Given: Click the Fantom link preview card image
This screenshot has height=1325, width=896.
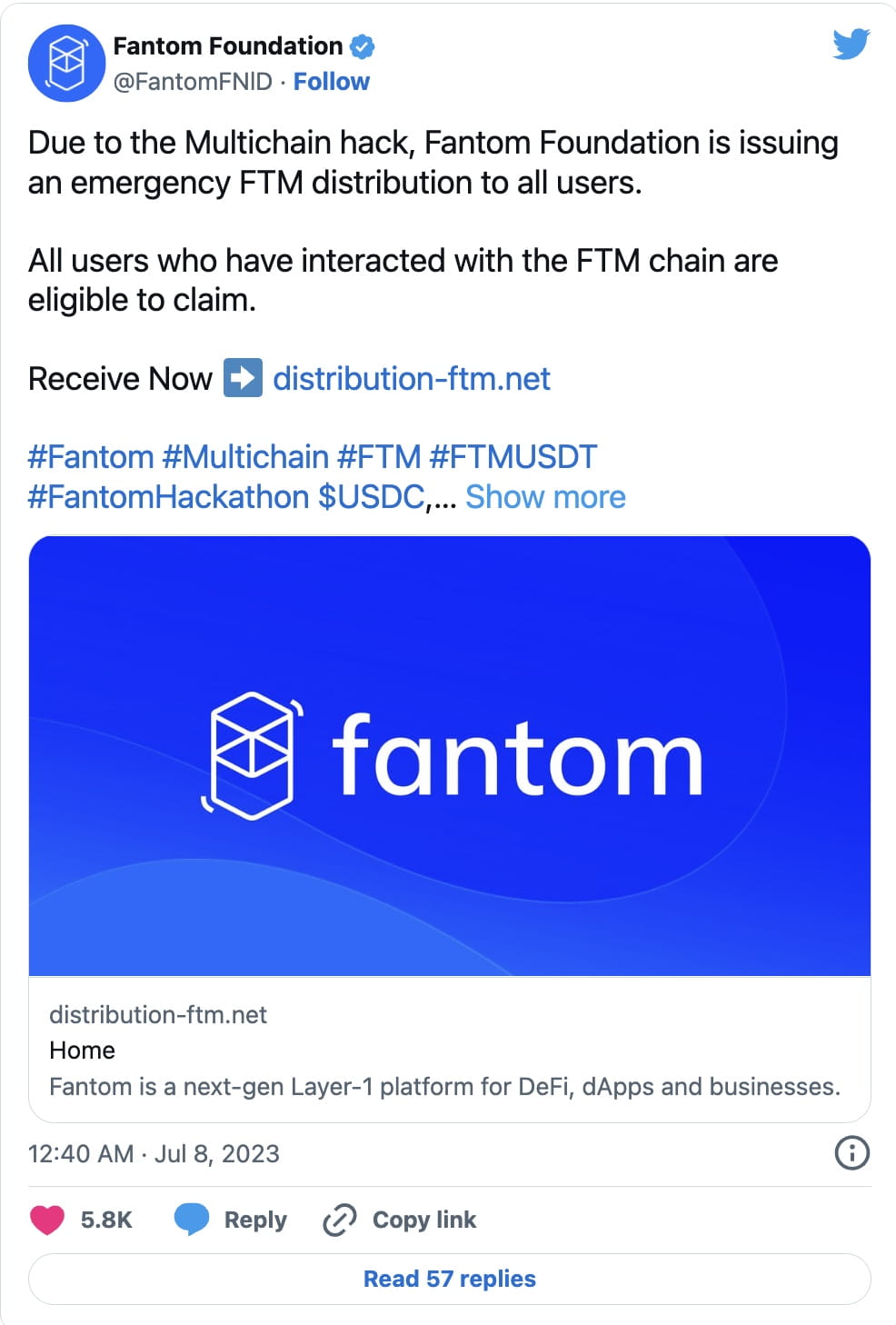Looking at the screenshot, I should click(x=448, y=756).
